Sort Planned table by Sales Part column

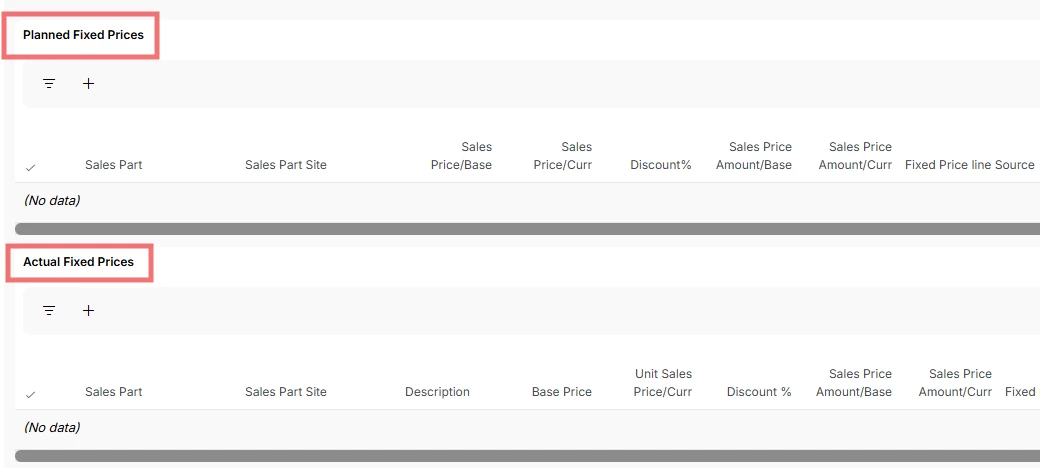tap(113, 165)
